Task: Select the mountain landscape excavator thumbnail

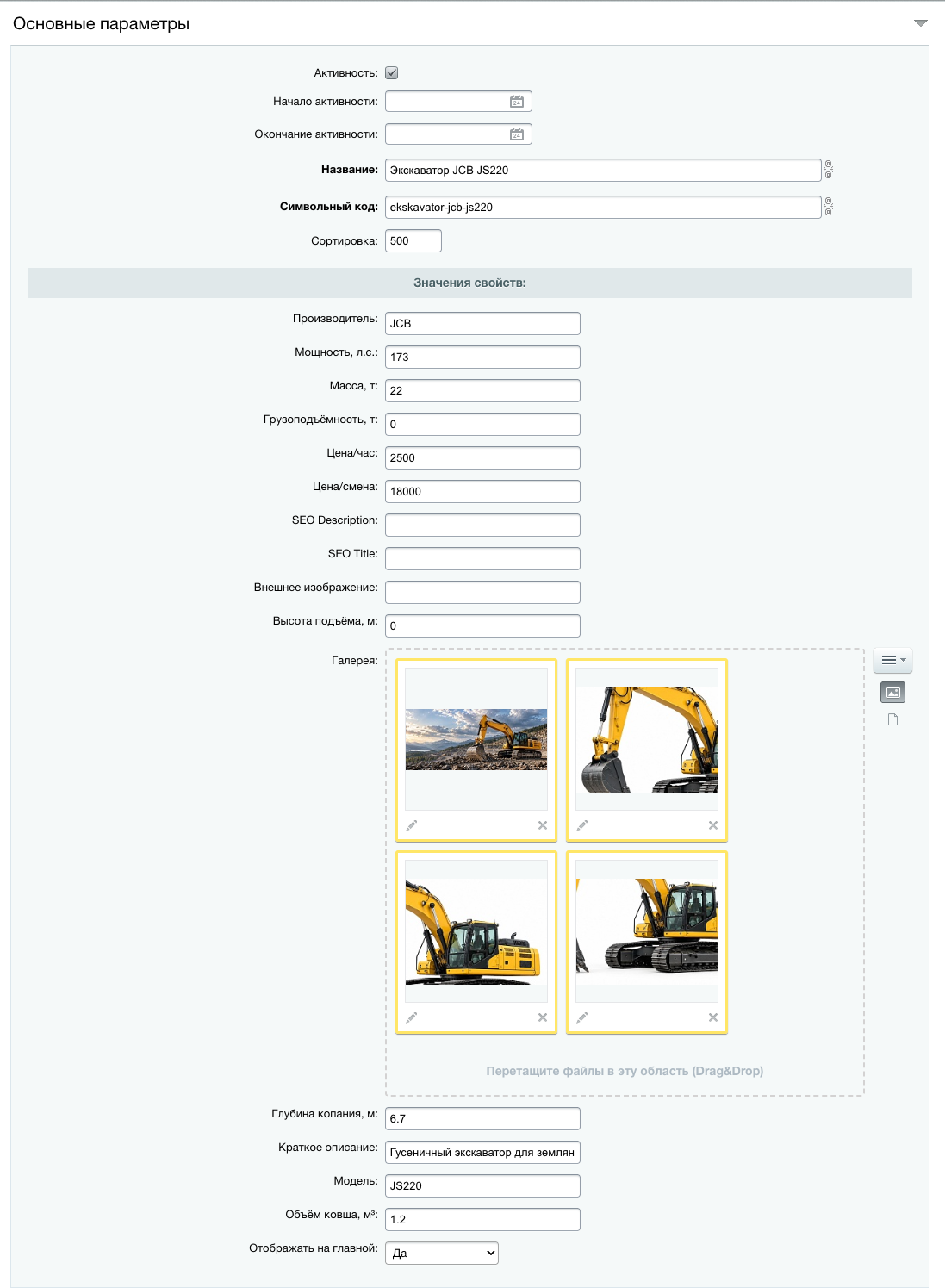Action: click(x=476, y=739)
